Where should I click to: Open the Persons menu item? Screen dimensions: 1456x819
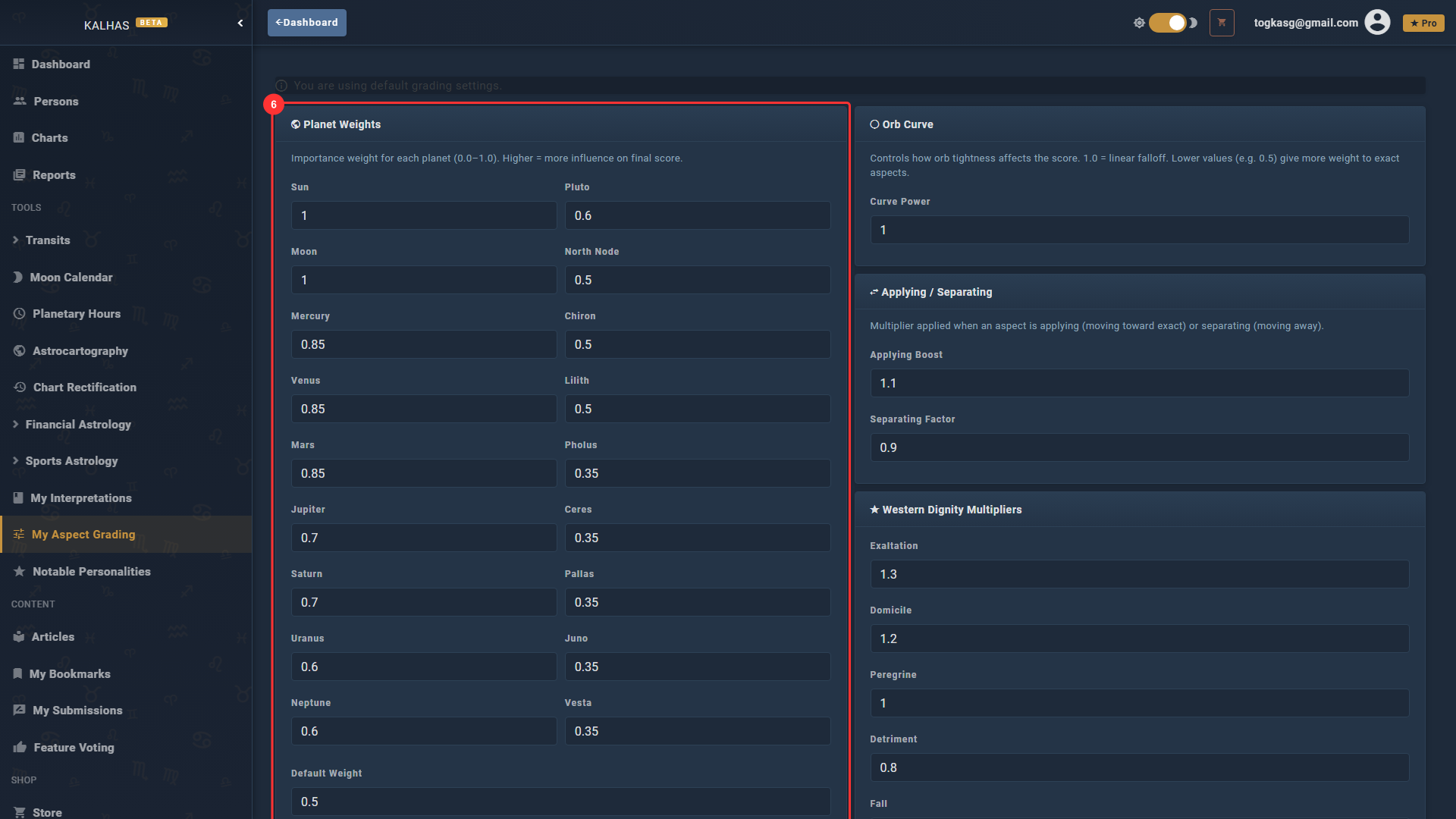click(55, 102)
